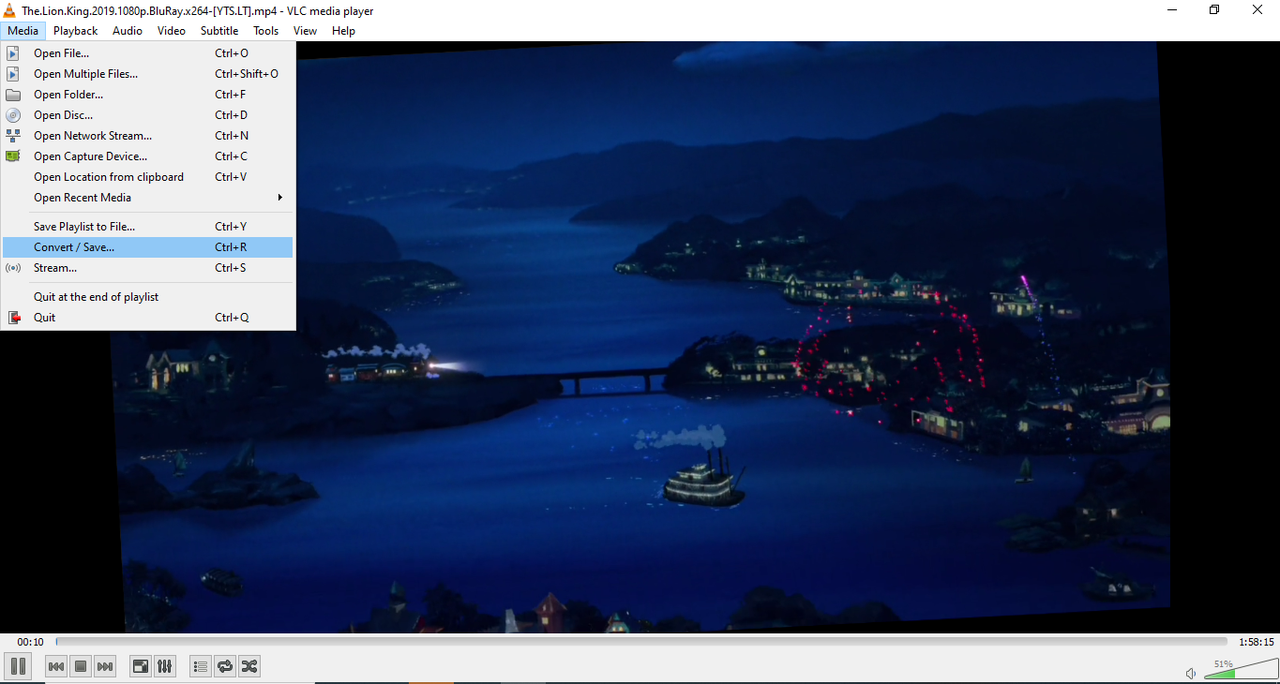Toggle fullscreen video mode icon

pyautogui.click(x=141, y=666)
